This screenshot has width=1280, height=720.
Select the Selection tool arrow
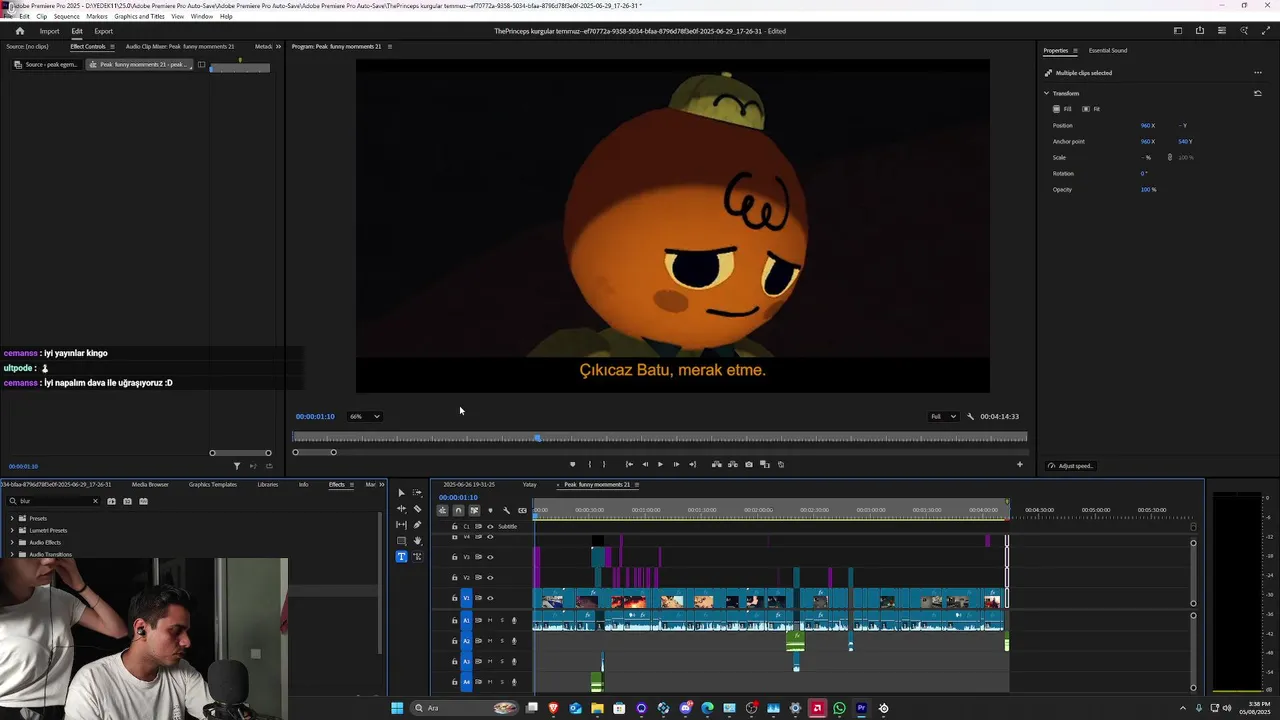[401, 492]
